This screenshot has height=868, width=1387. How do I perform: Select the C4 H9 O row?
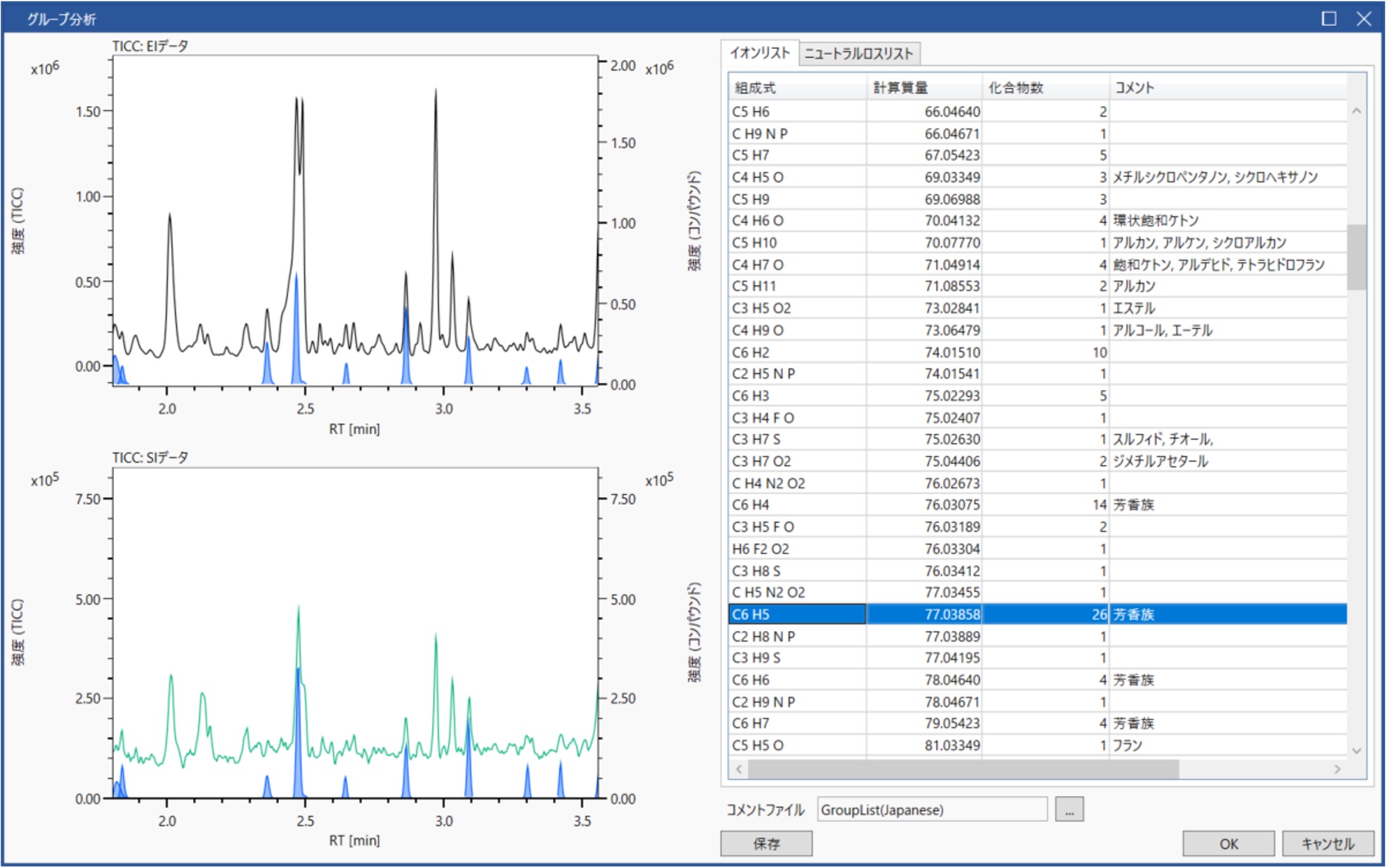pyautogui.click(x=1037, y=330)
